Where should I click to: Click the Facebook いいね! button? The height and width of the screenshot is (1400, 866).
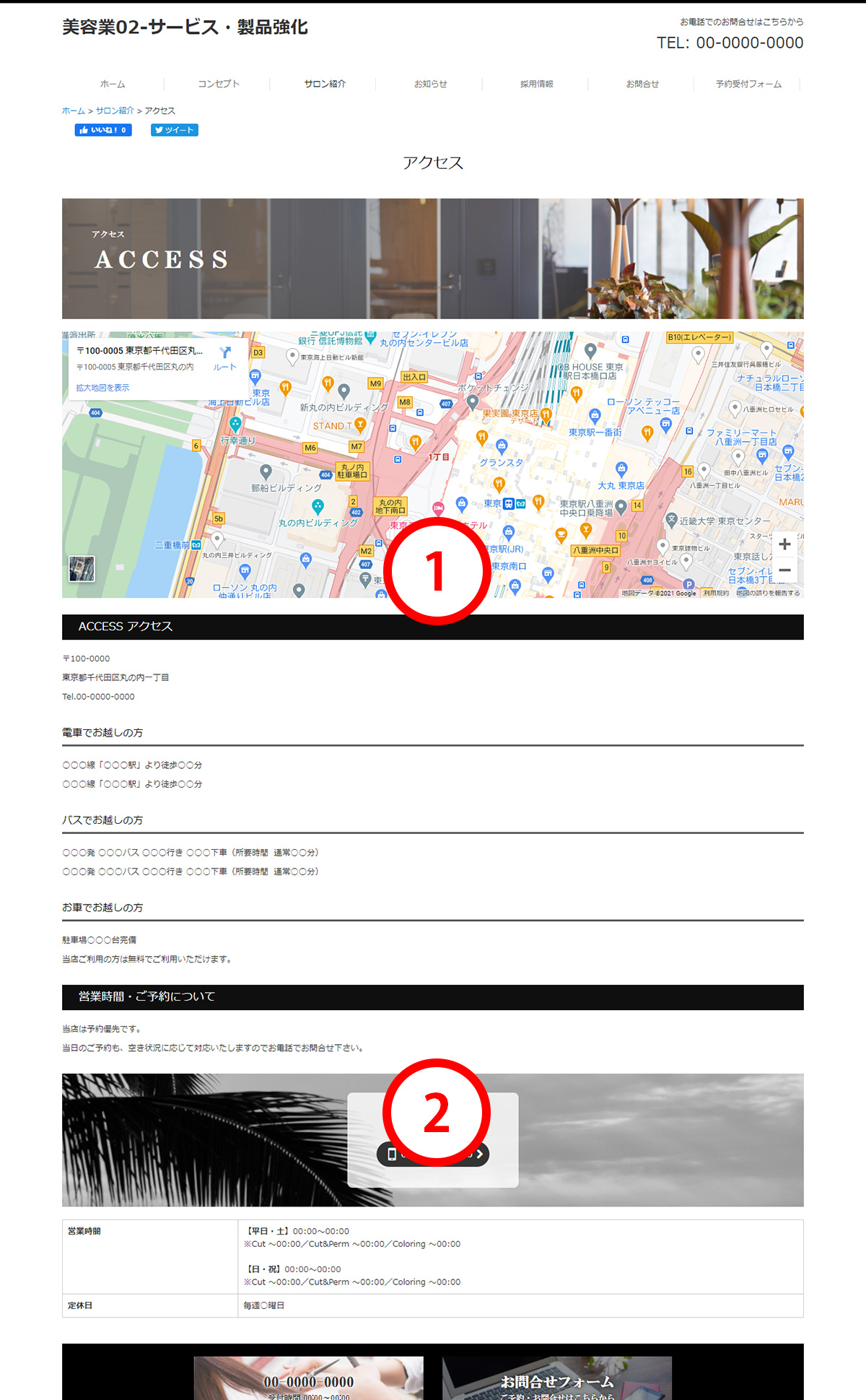[103, 130]
